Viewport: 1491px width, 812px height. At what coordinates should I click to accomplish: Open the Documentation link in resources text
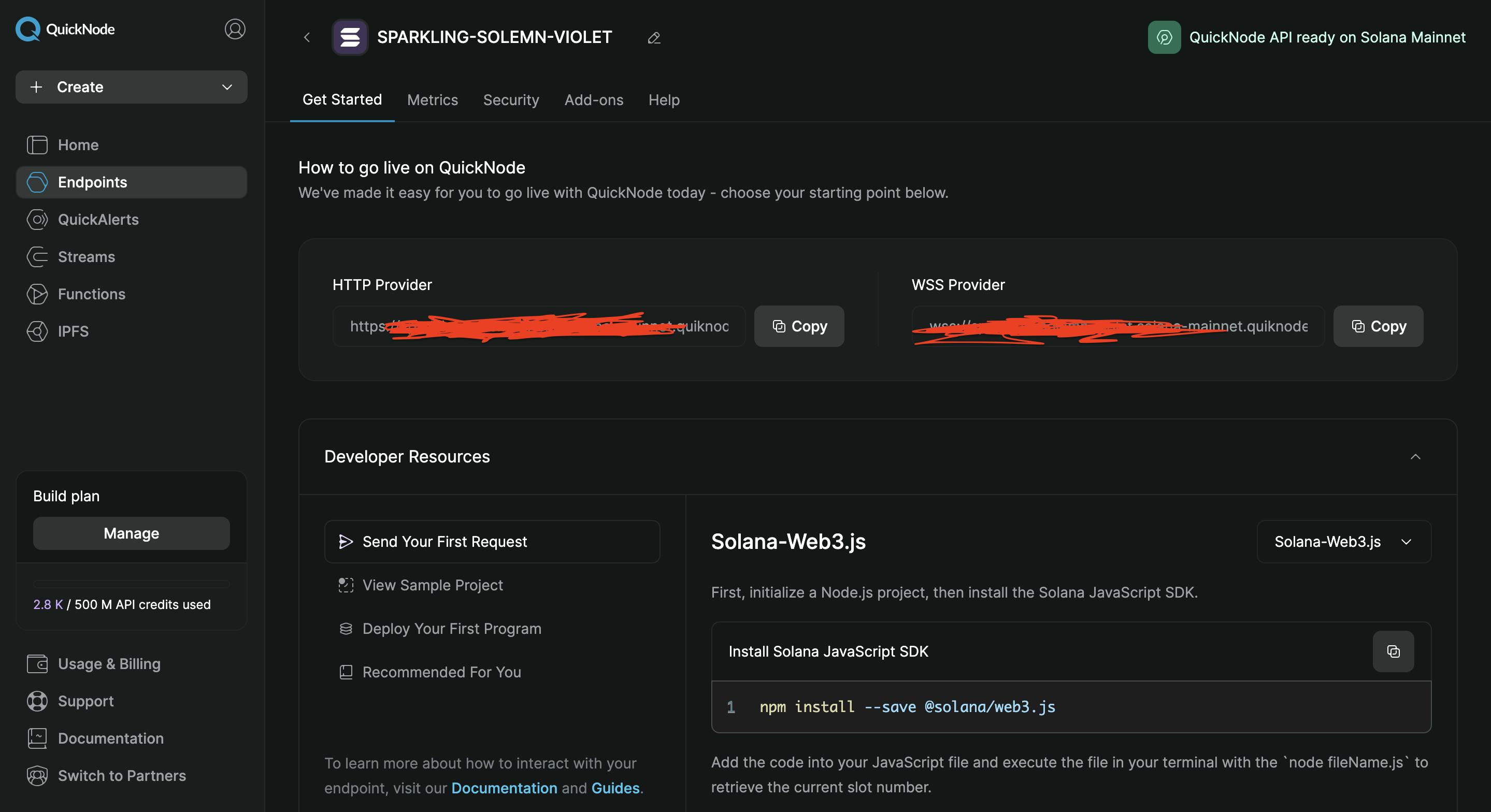pyautogui.click(x=504, y=788)
